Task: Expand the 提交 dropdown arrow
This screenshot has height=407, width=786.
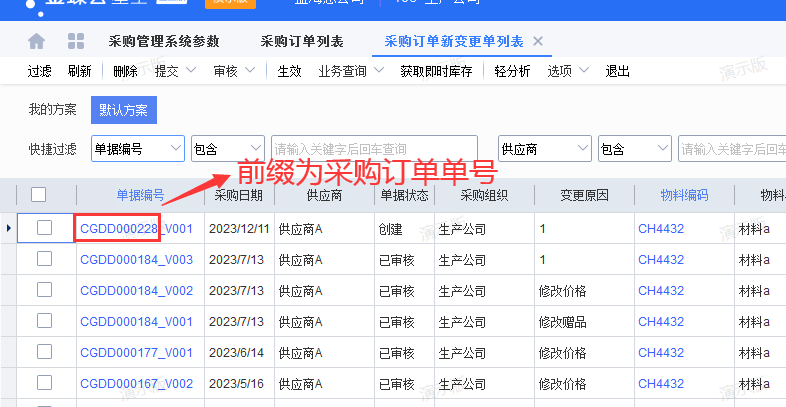Action: (x=190, y=71)
